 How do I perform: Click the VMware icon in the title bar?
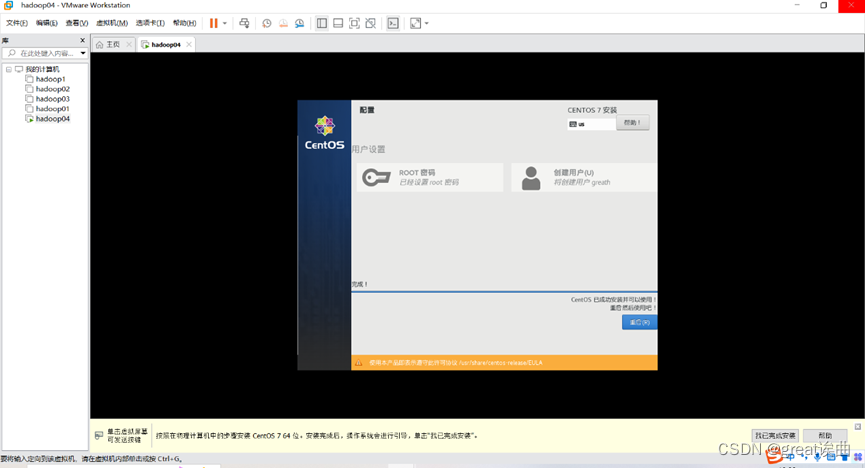coord(8,6)
